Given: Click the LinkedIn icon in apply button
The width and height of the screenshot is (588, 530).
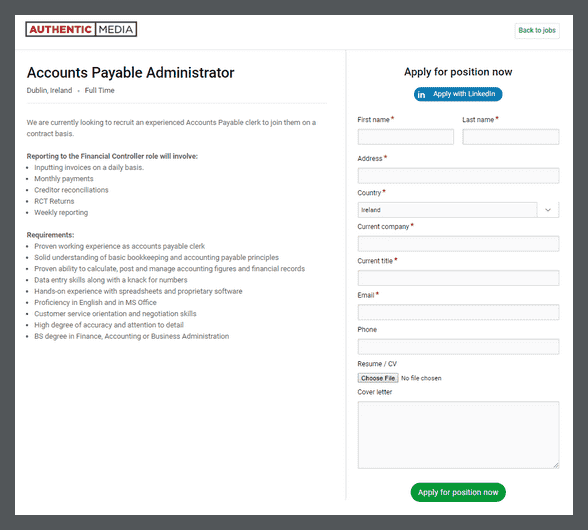Looking at the screenshot, I should pos(422,95).
